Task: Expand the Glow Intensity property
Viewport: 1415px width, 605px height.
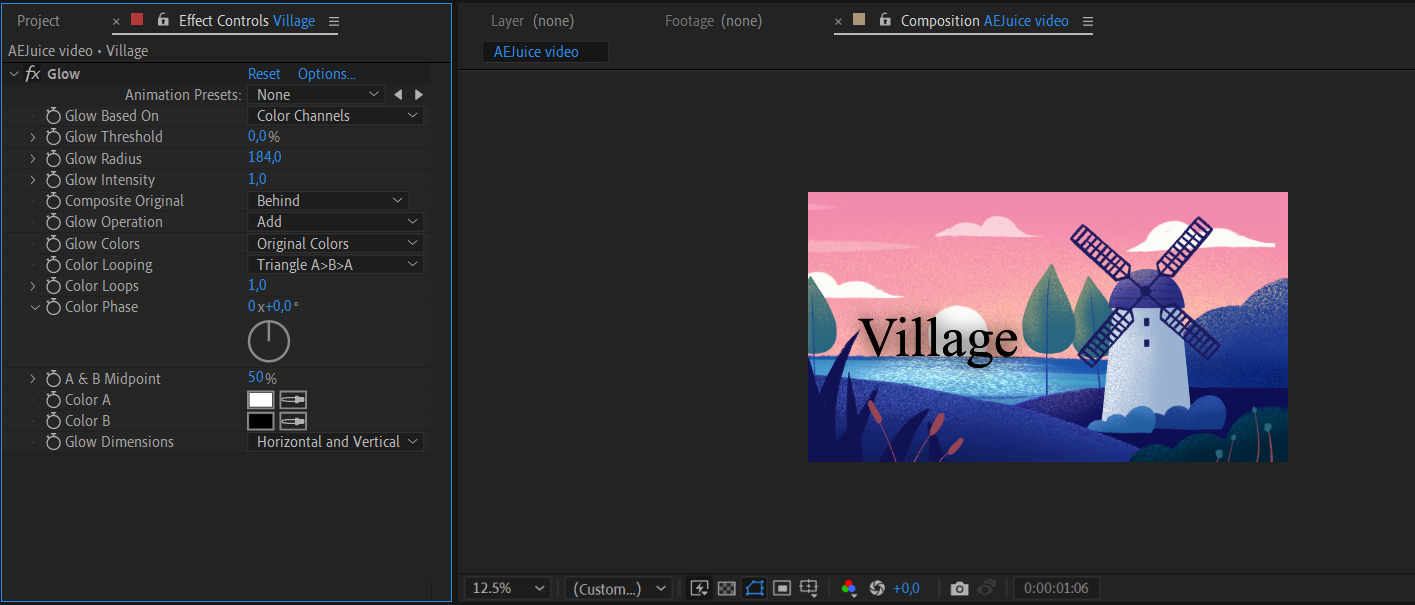Action: [32, 180]
